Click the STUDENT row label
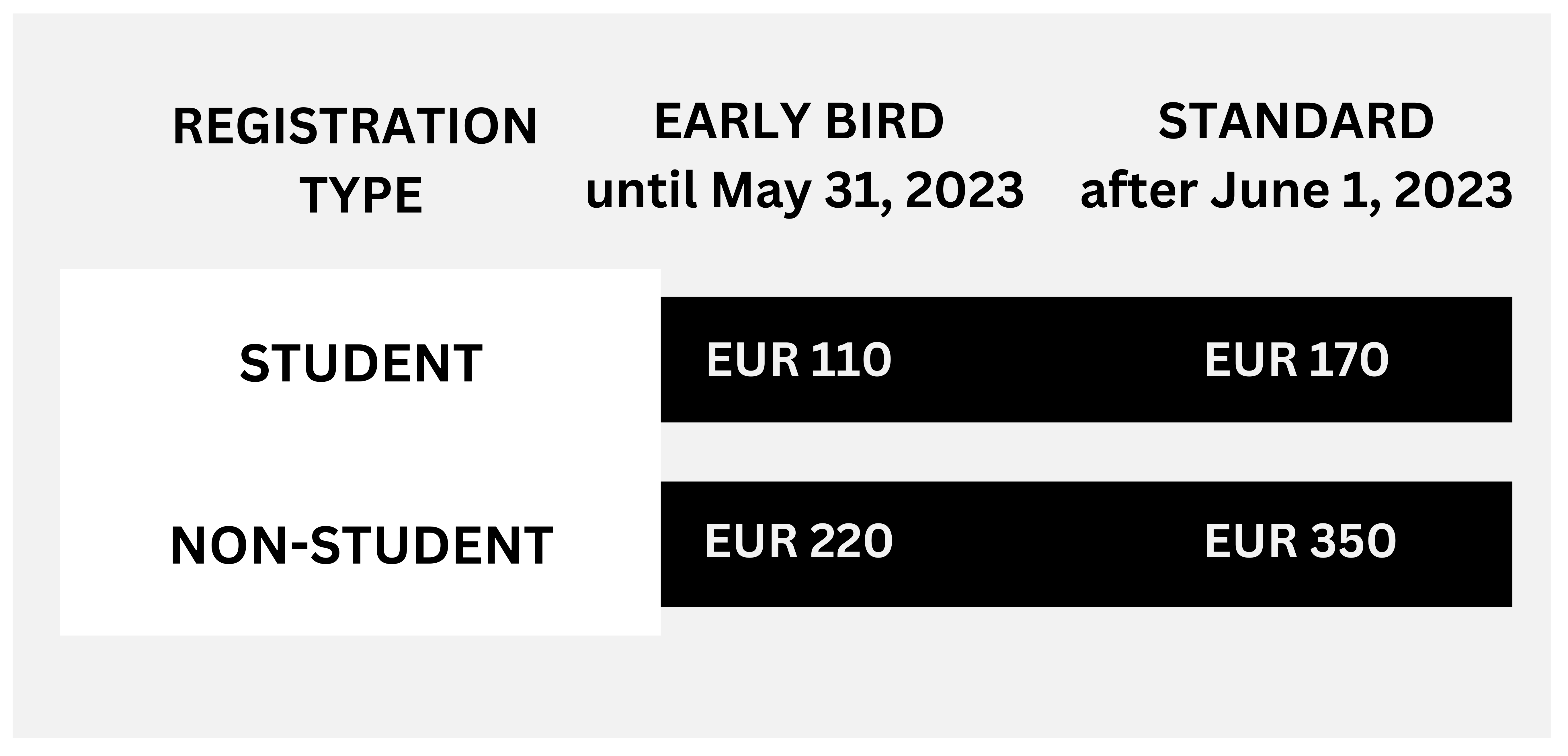The width and height of the screenshot is (1568, 756). (361, 363)
